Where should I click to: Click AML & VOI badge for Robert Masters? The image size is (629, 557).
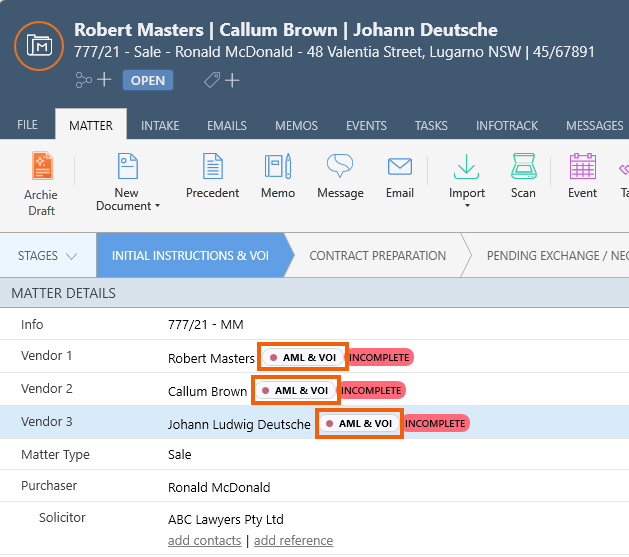click(x=302, y=357)
